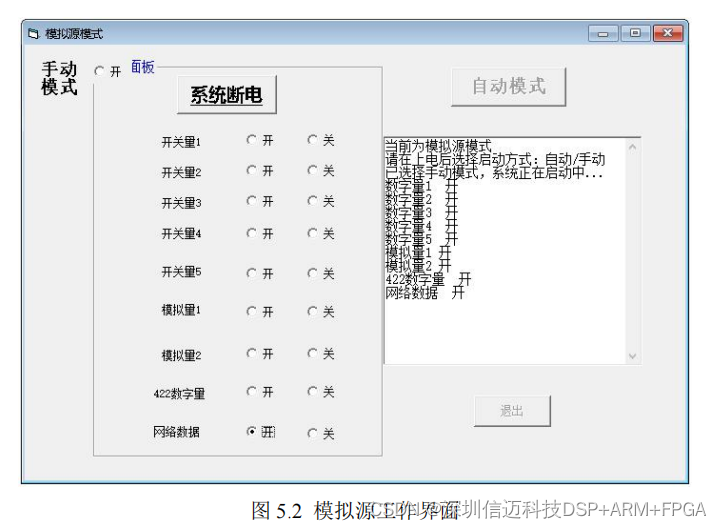Enable 开关量4 by choosing 开
The image size is (722, 528).
coord(252,233)
